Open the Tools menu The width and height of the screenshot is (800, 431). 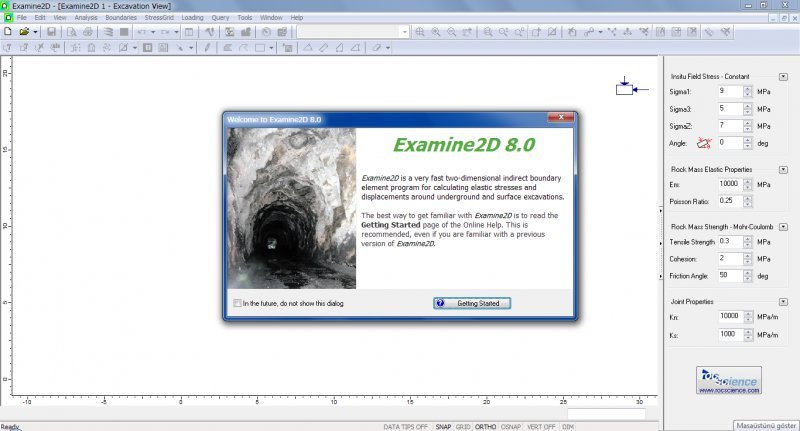(245, 17)
